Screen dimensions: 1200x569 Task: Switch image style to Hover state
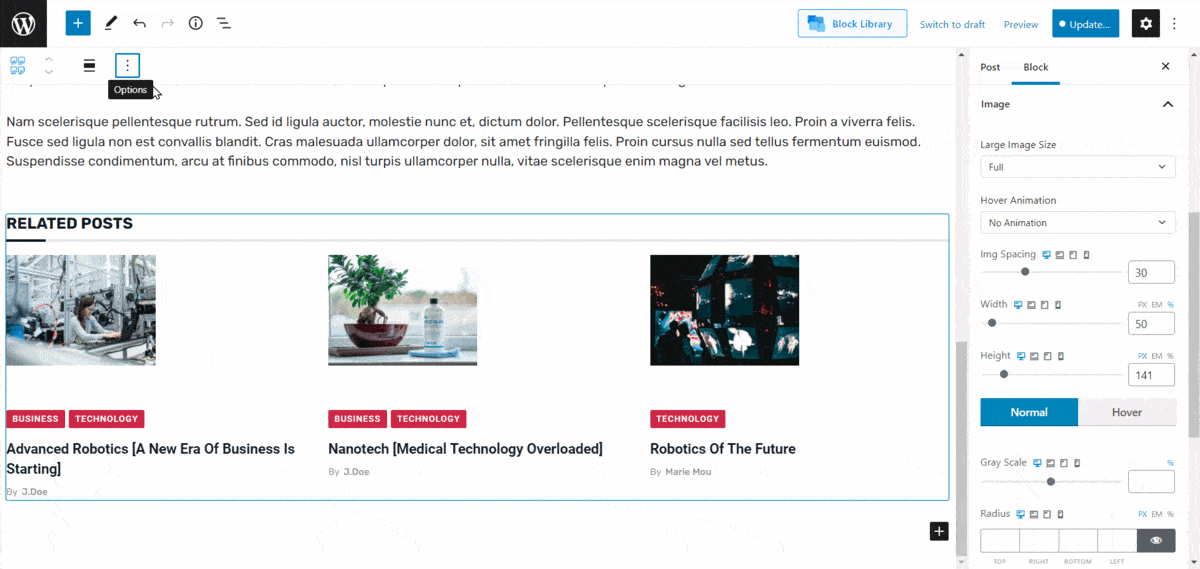(x=1126, y=412)
